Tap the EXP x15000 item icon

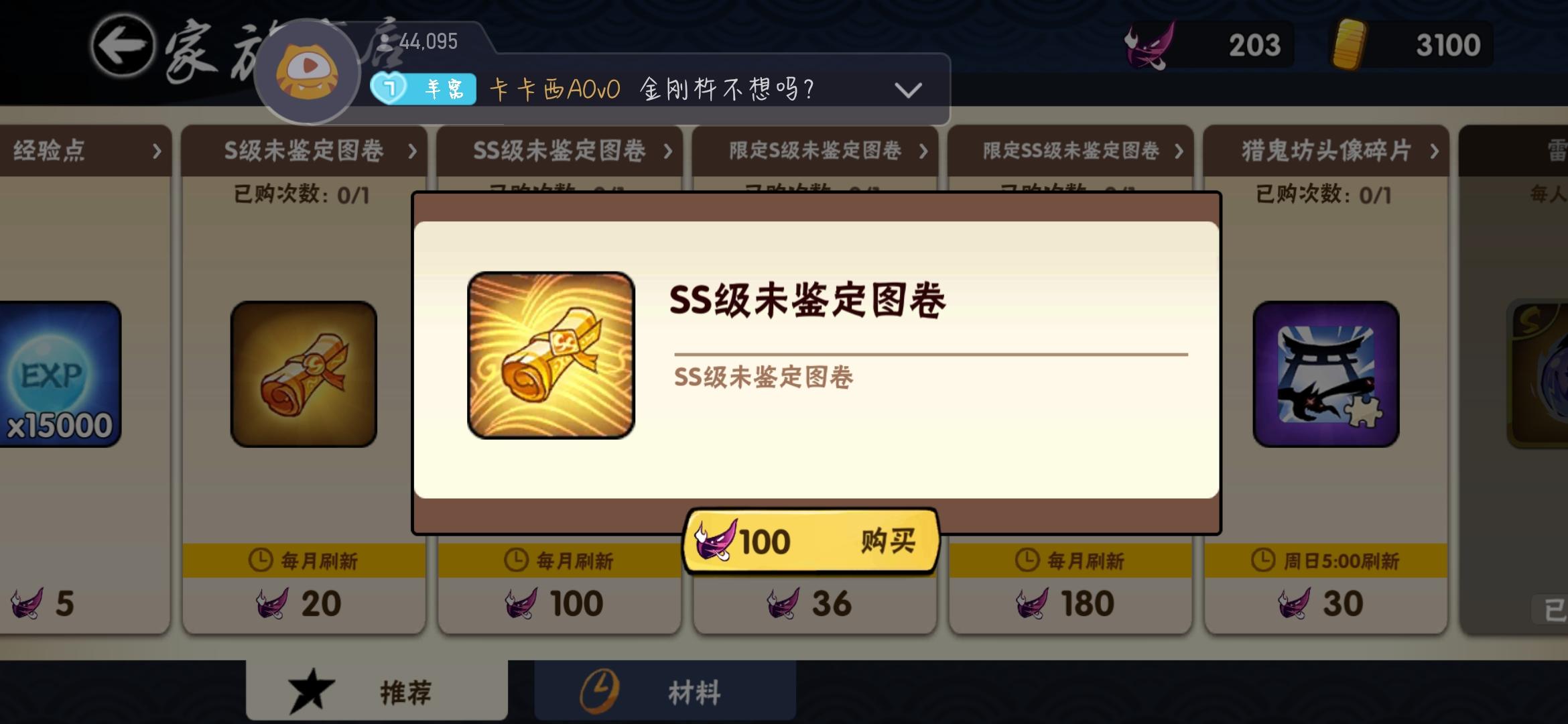click(x=59, y=374)
